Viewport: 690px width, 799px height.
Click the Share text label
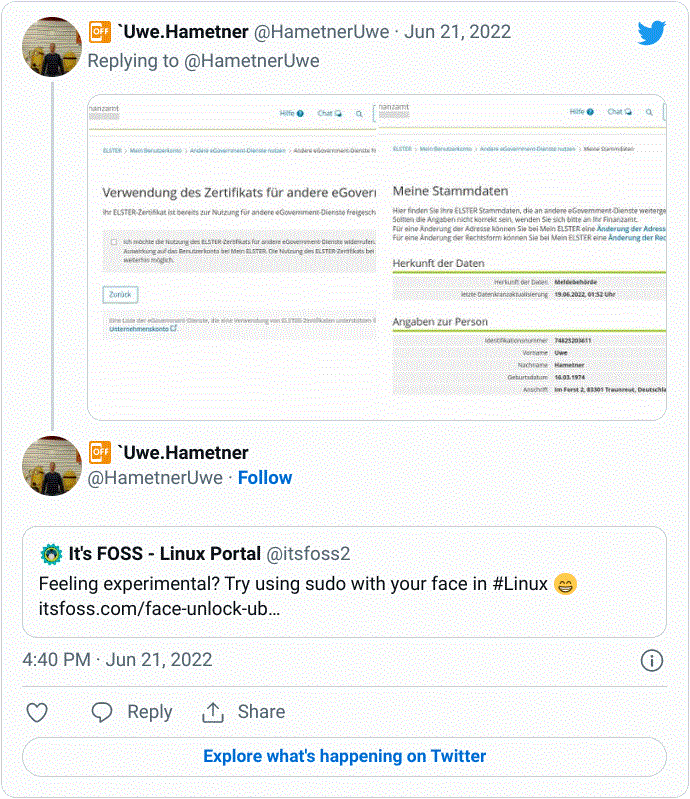[x=261, y=712]
